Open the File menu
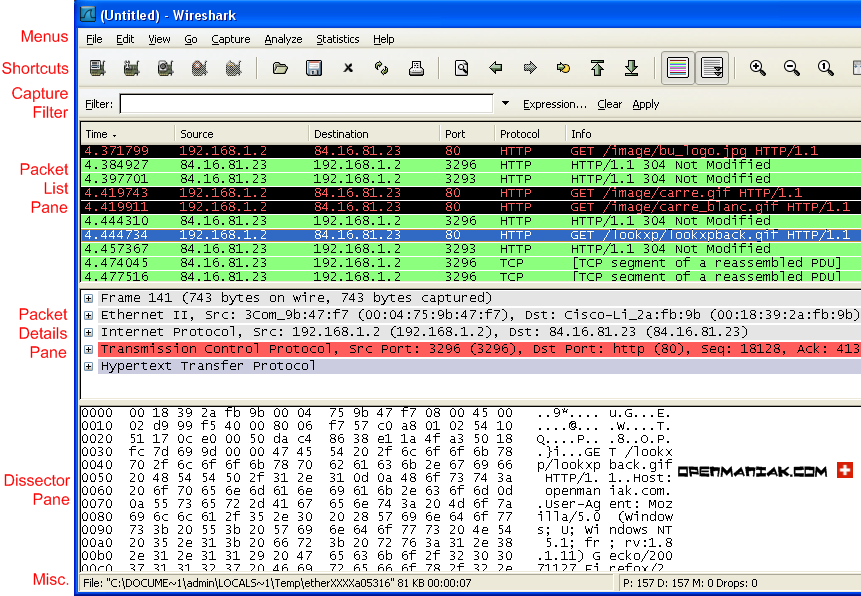 (x=94, y=39)
